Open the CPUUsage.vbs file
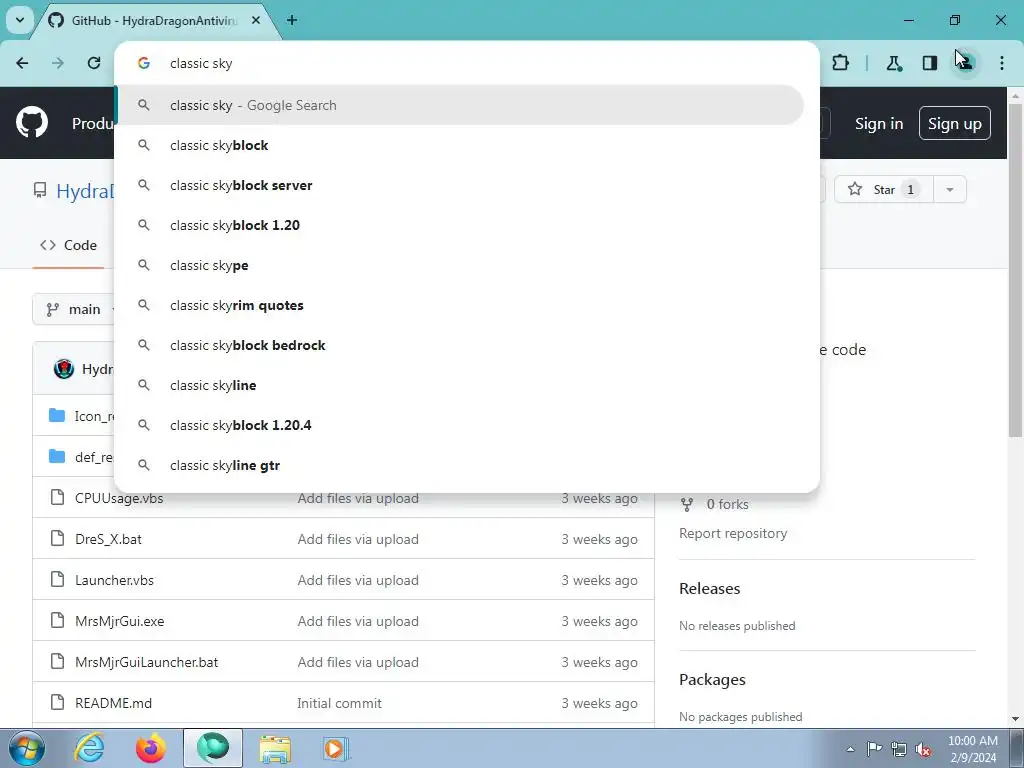This screenshot has height=768, width=1024. point(119,498)
